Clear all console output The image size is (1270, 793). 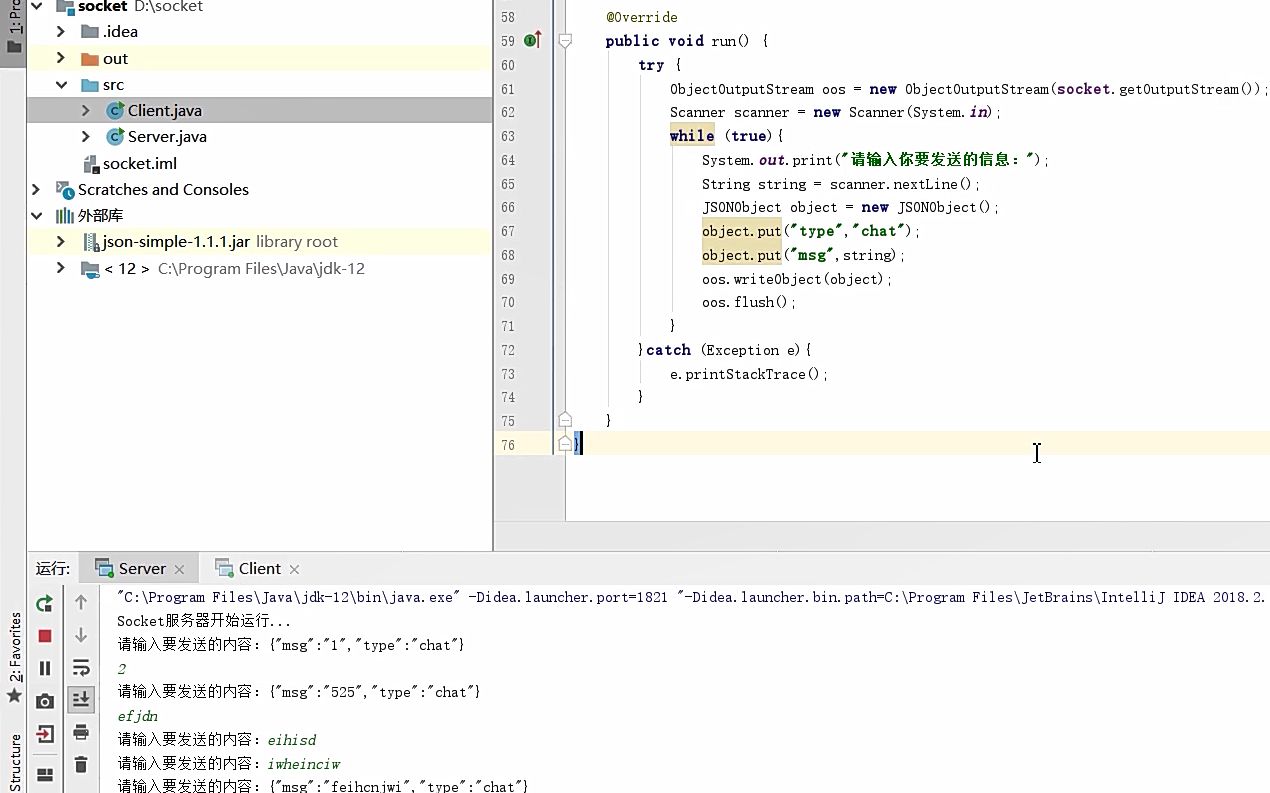(x=80, y=764)
